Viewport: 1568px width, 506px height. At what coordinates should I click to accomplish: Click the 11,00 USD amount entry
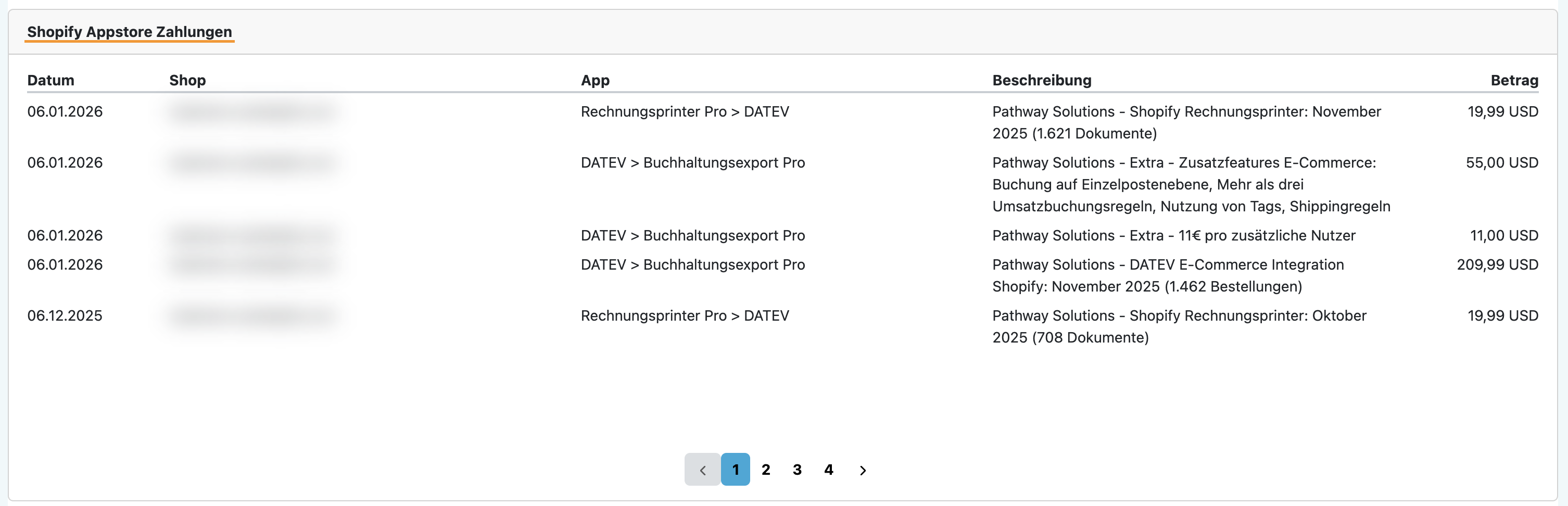1503,236
